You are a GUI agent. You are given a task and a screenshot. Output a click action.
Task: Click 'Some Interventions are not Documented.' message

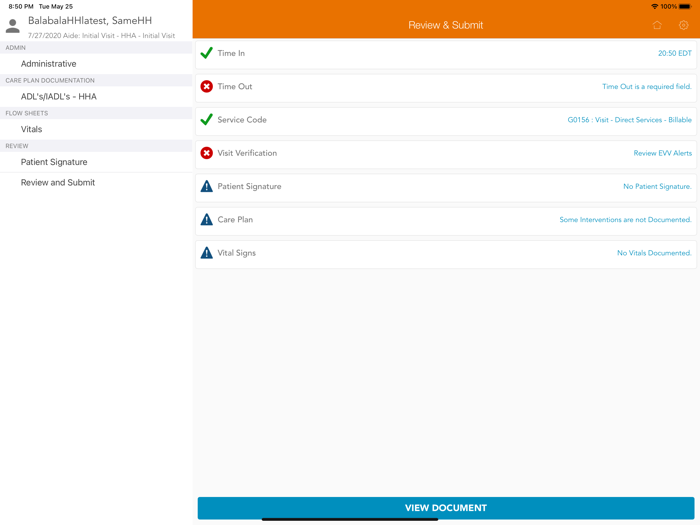(x=625, y=220)
